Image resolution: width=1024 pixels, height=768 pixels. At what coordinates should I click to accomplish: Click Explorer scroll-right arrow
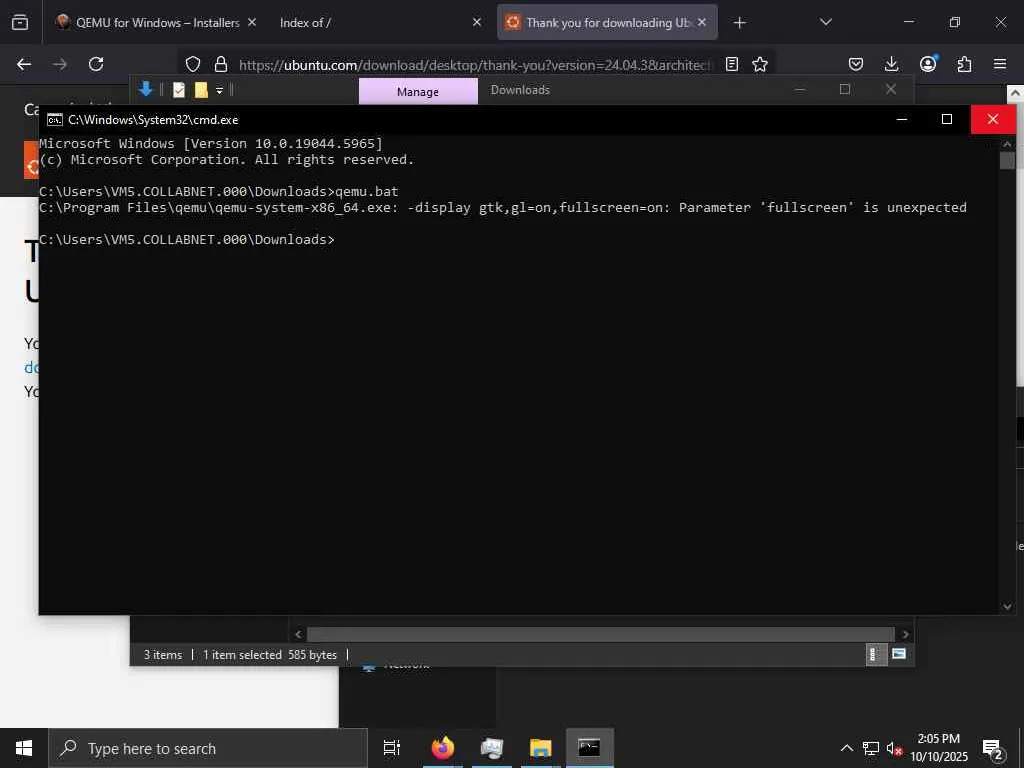(905, 634)
